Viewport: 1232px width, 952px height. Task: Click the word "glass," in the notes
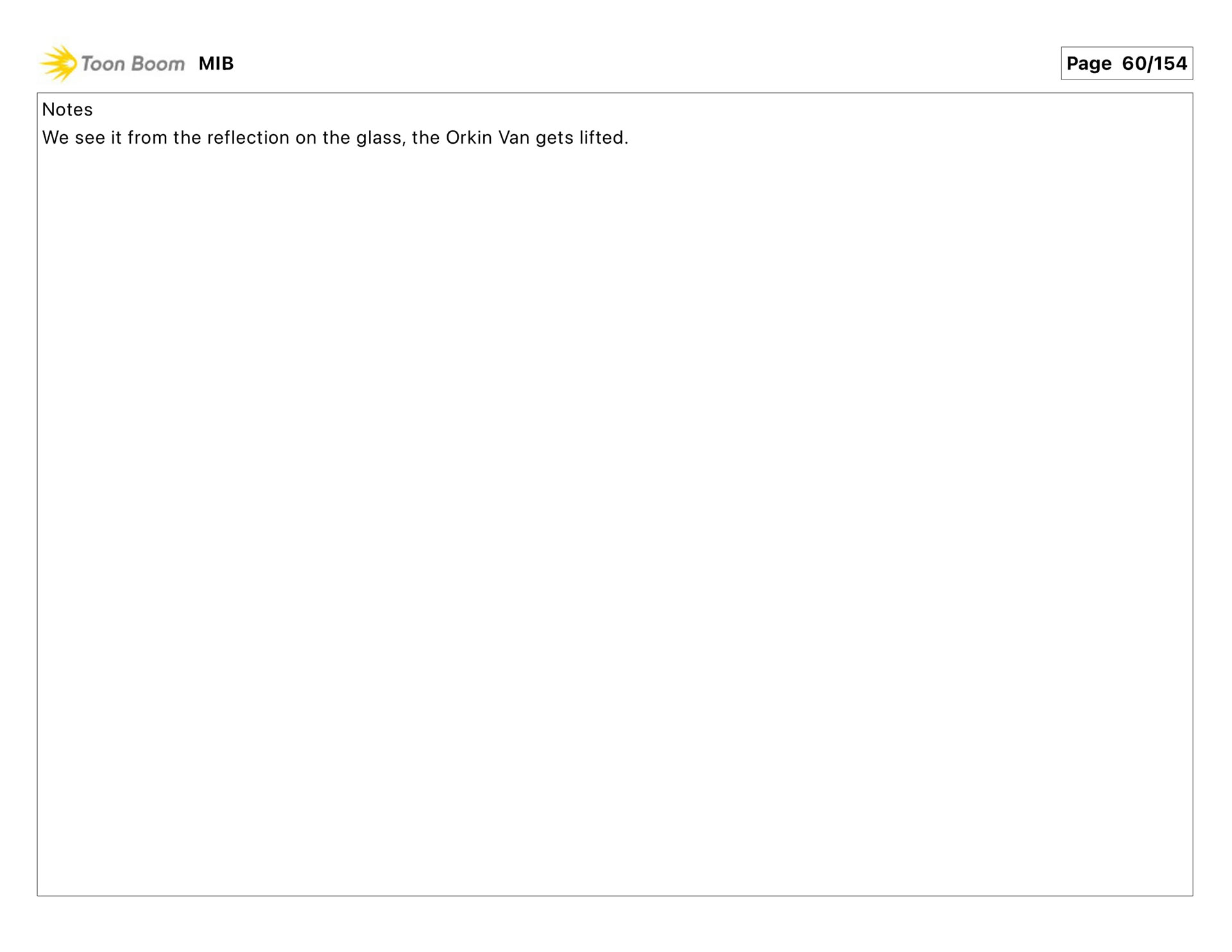coord(381,139)
